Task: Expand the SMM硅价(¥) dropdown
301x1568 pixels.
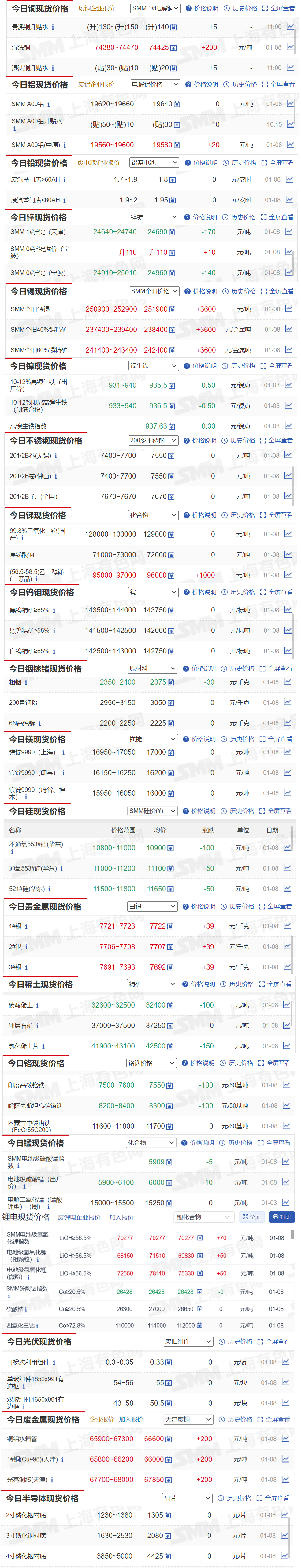Action: [152, 811]
